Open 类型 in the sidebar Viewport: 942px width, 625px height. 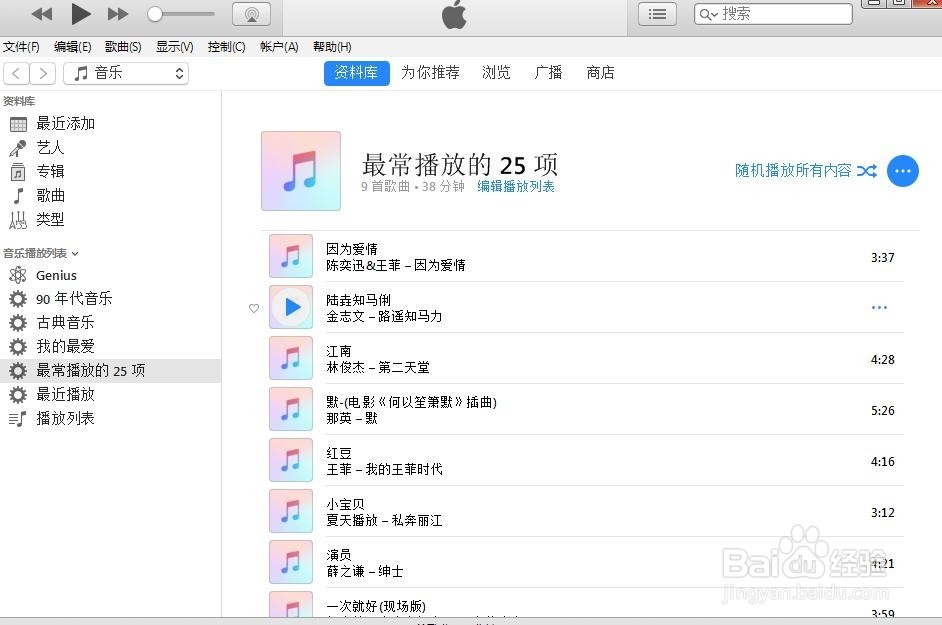(50, 220)
